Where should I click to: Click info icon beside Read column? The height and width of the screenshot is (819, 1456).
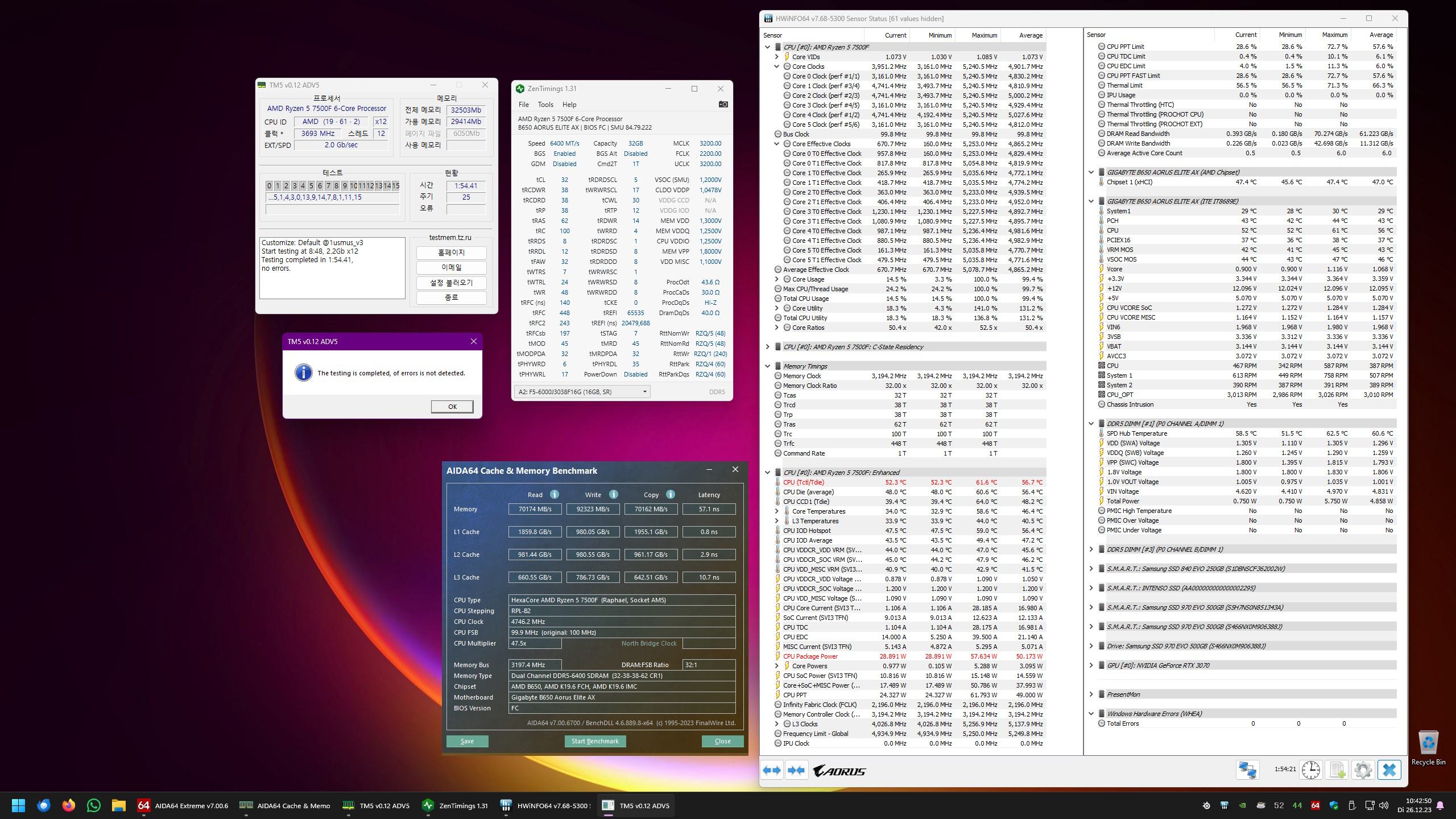point(555,494)
